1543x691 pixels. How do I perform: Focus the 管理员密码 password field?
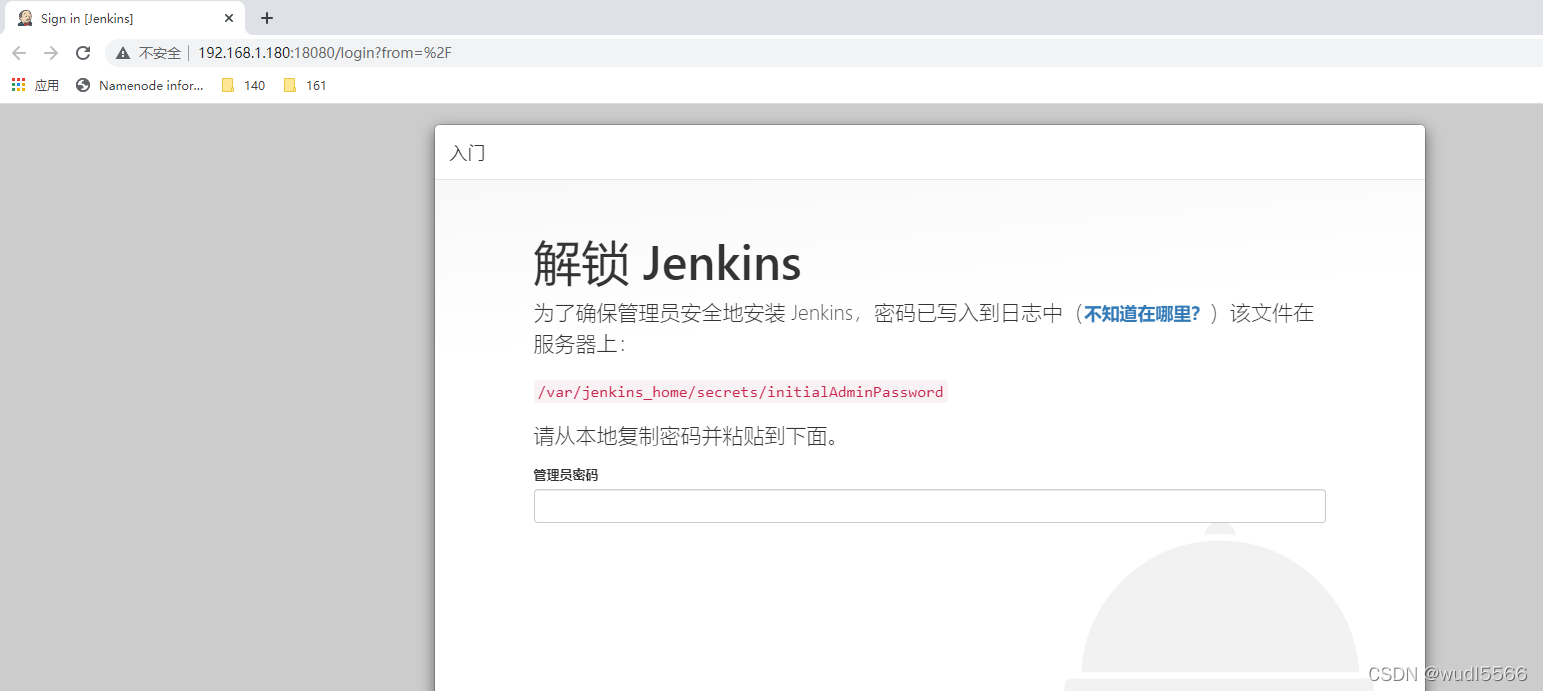(x=929, y=506)
